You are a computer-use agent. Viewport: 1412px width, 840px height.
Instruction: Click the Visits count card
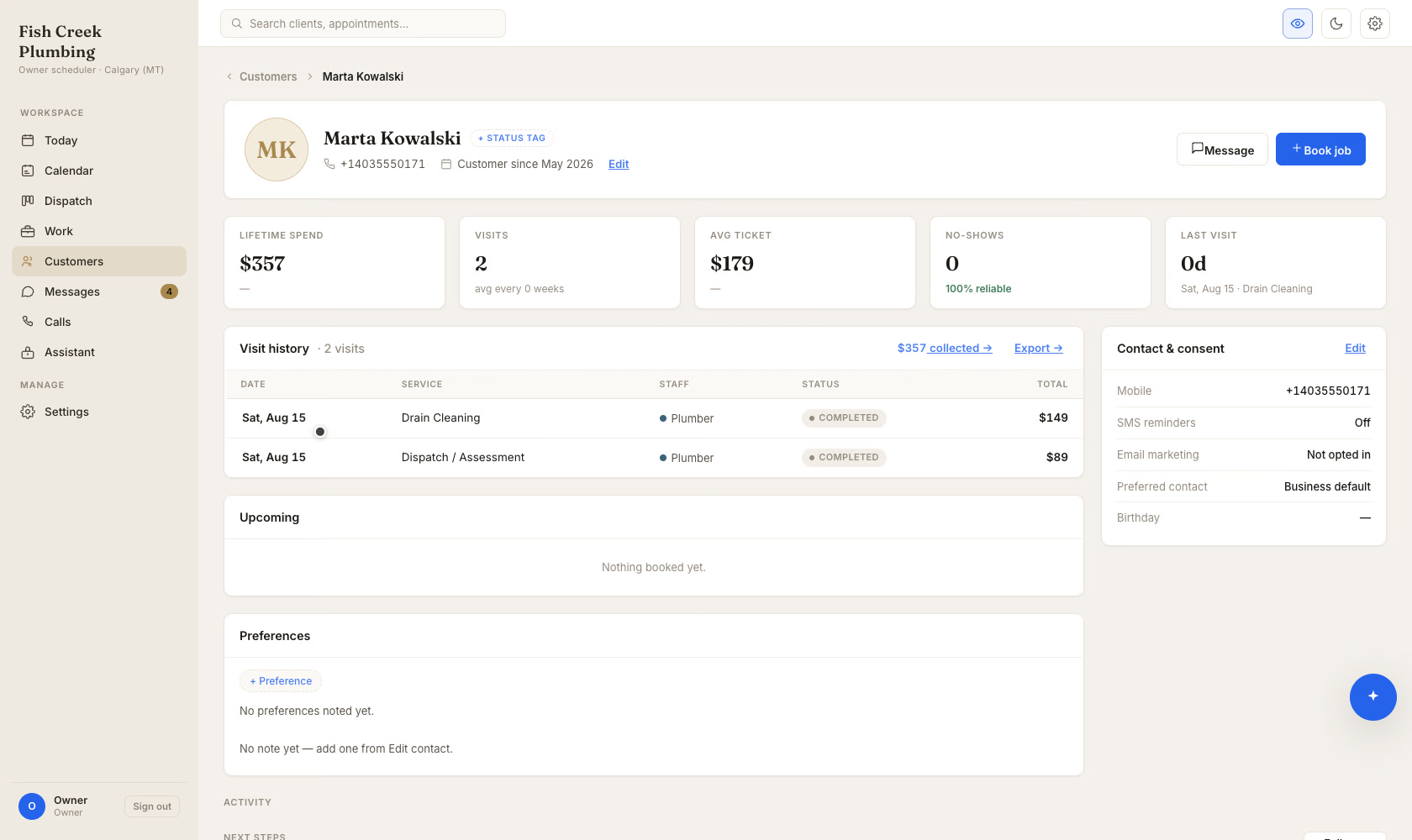point(570,263)
